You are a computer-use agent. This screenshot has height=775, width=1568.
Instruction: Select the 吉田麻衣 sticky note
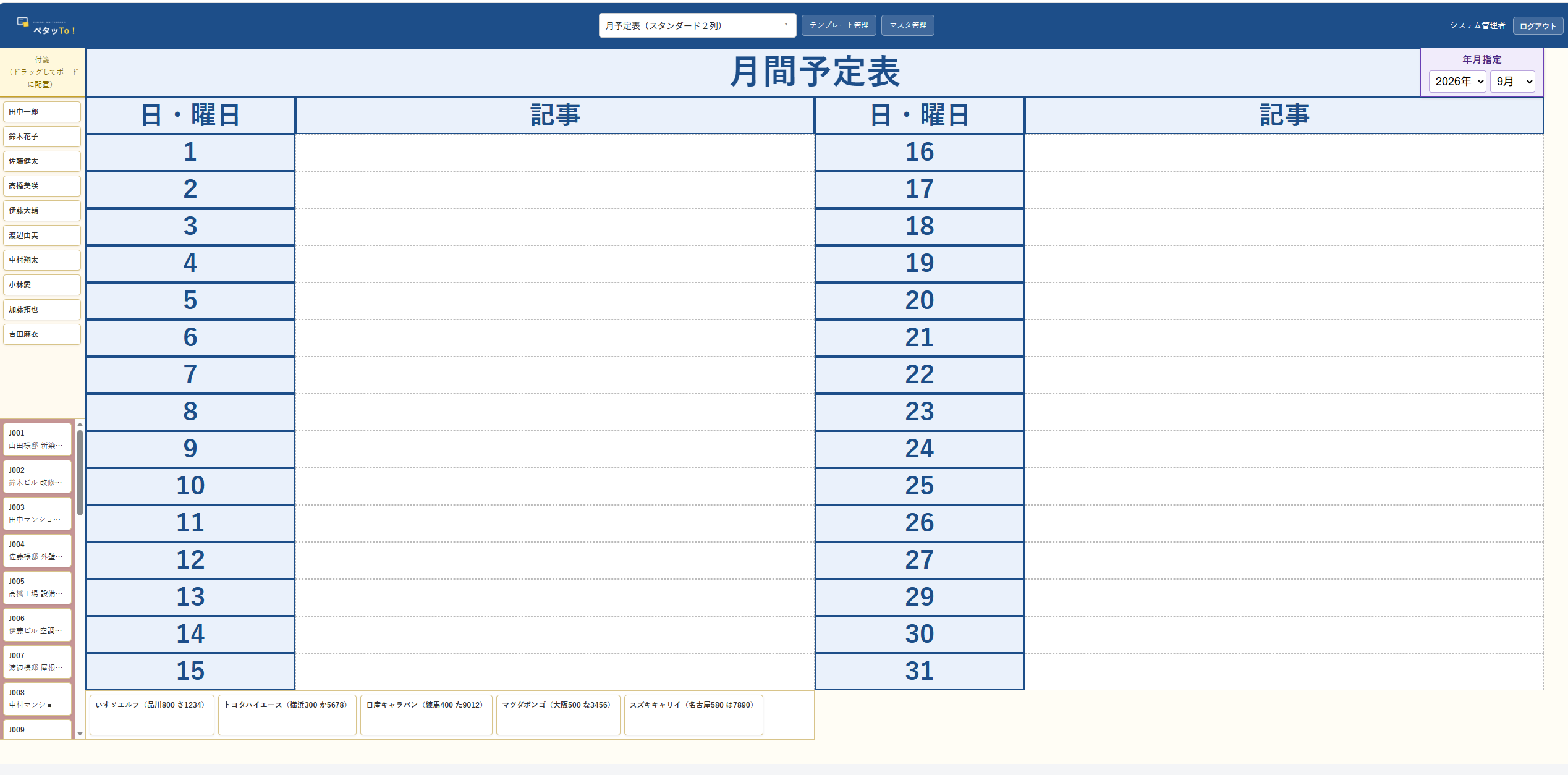[x=42, y=334]
